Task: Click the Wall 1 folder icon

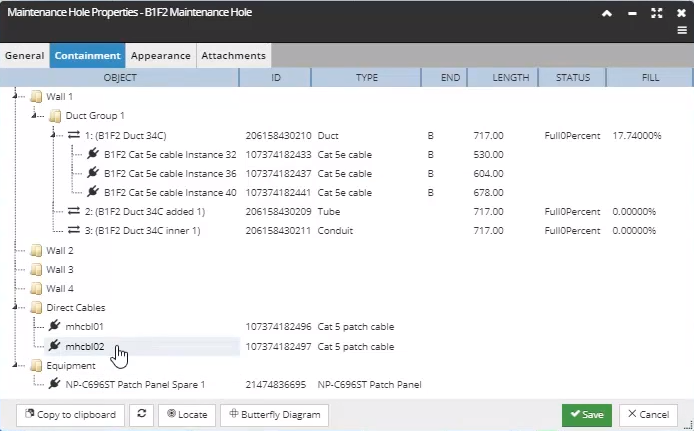Action: pos(36,96)
